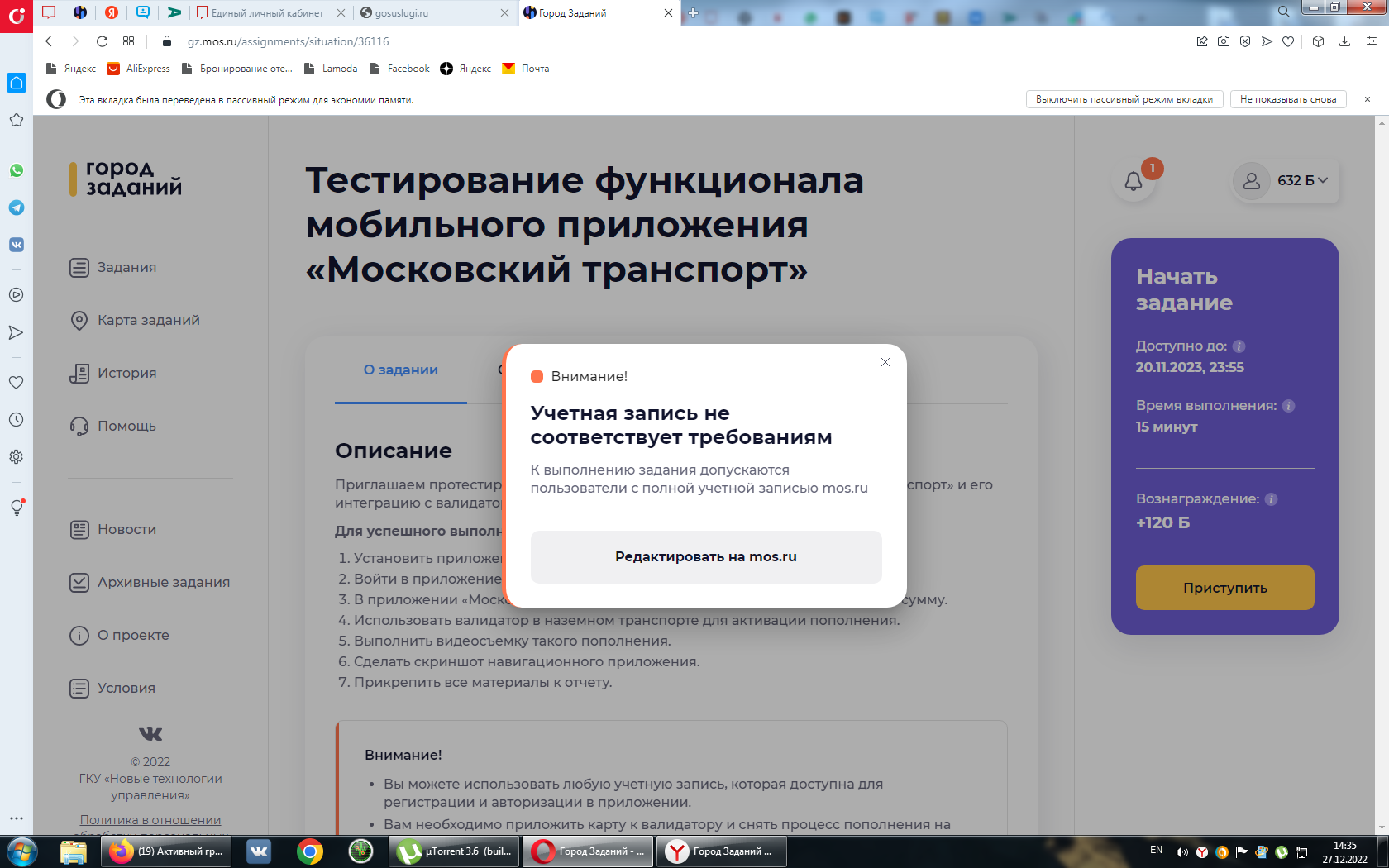Close the gosuslugi.ru browser tab

click(505, 12)
